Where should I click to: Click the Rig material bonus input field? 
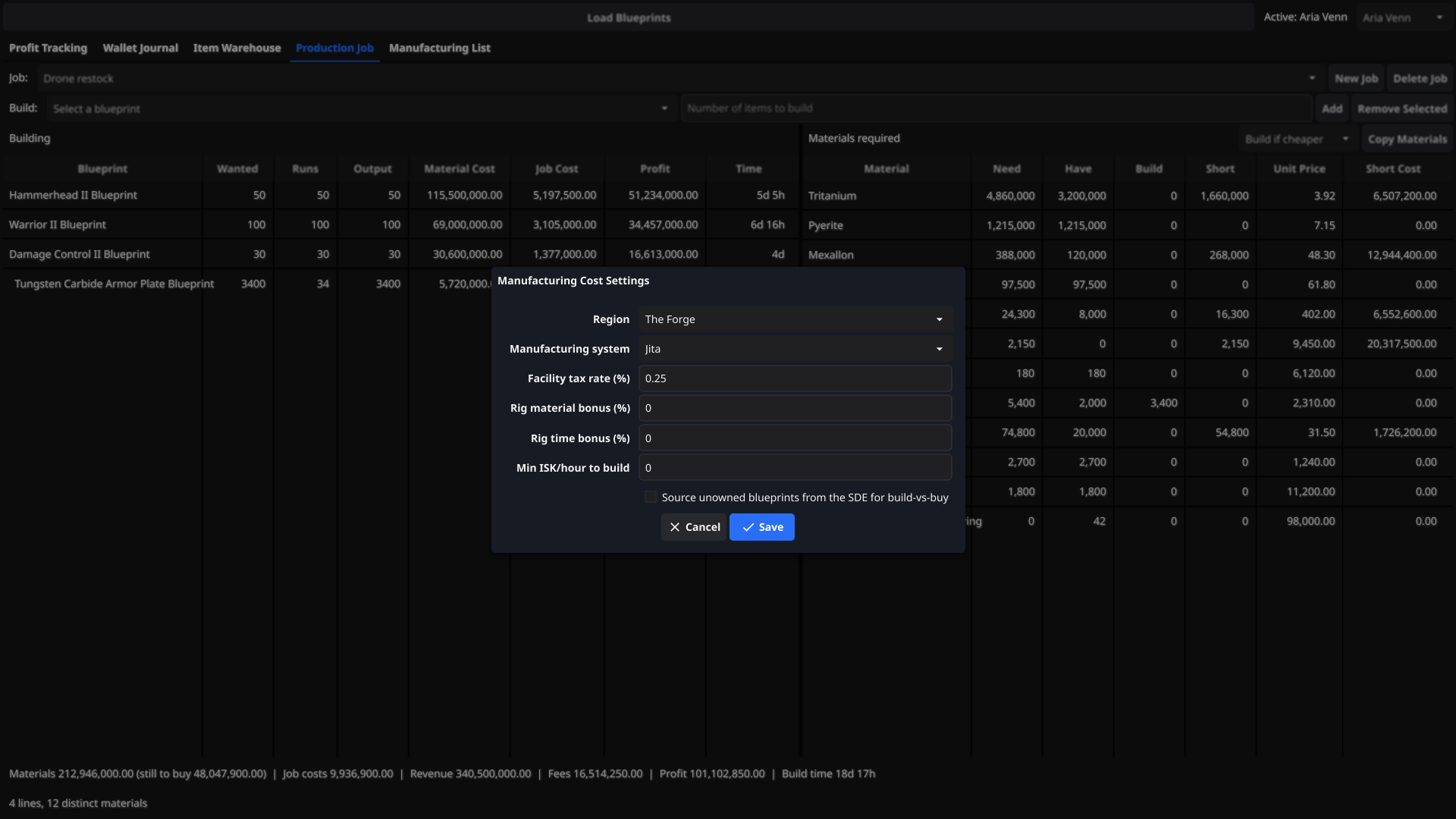[x=795, y=408]
